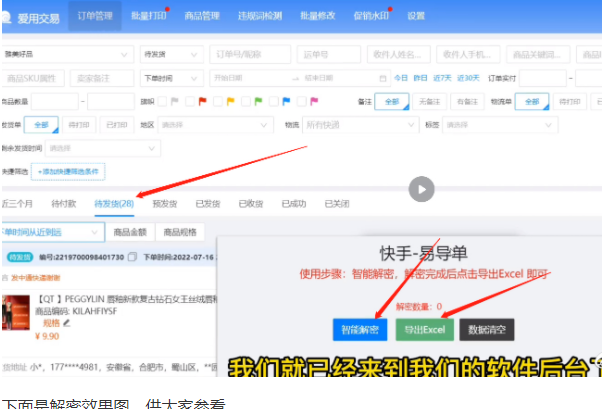Viewport: 602px width, 409px height.
Task: Open the 批量打印 menu
Action: click(149, 16)
